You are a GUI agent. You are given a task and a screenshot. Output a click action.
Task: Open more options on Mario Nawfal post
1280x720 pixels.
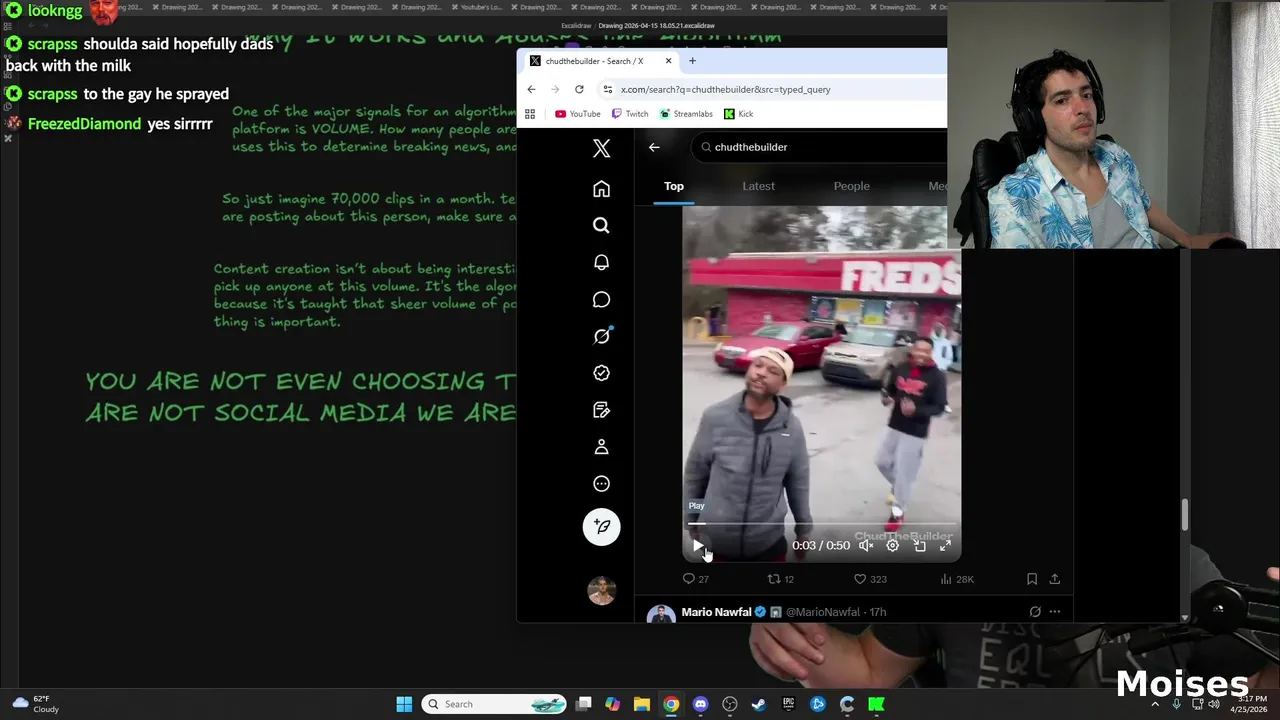[1055, 612]
